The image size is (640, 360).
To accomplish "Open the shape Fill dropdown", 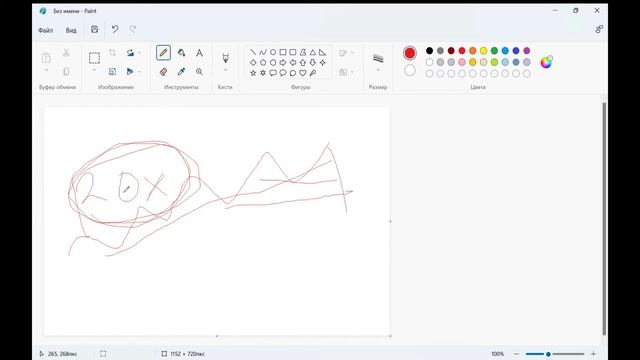I will coord(352,72).
